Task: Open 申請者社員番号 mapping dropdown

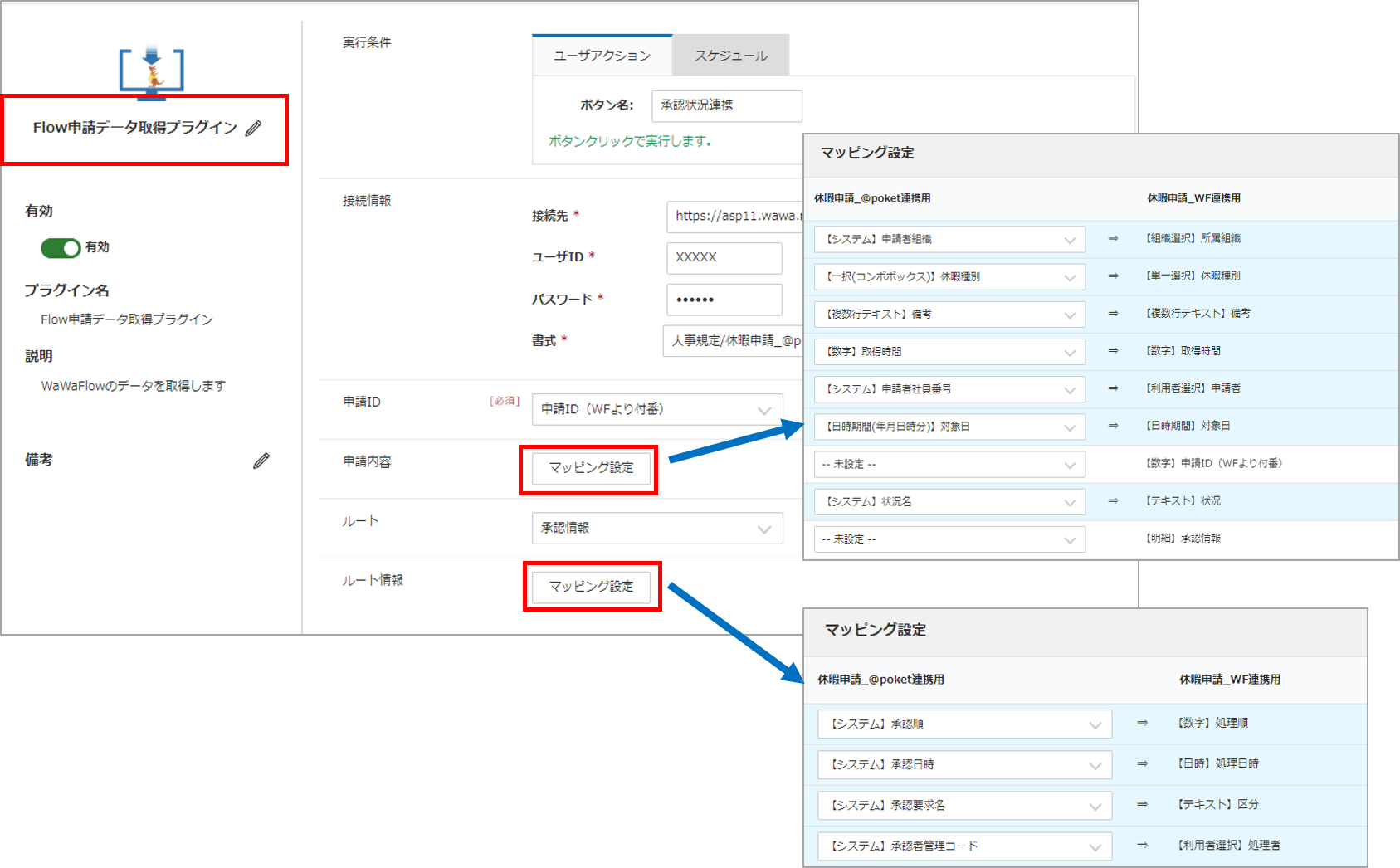Action: (x=949, y=389)
